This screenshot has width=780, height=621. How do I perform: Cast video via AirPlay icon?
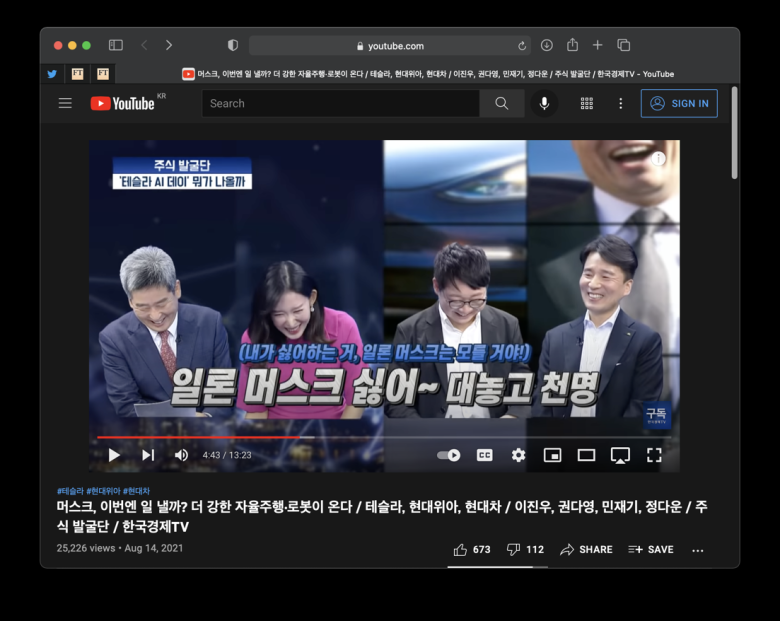620,455
